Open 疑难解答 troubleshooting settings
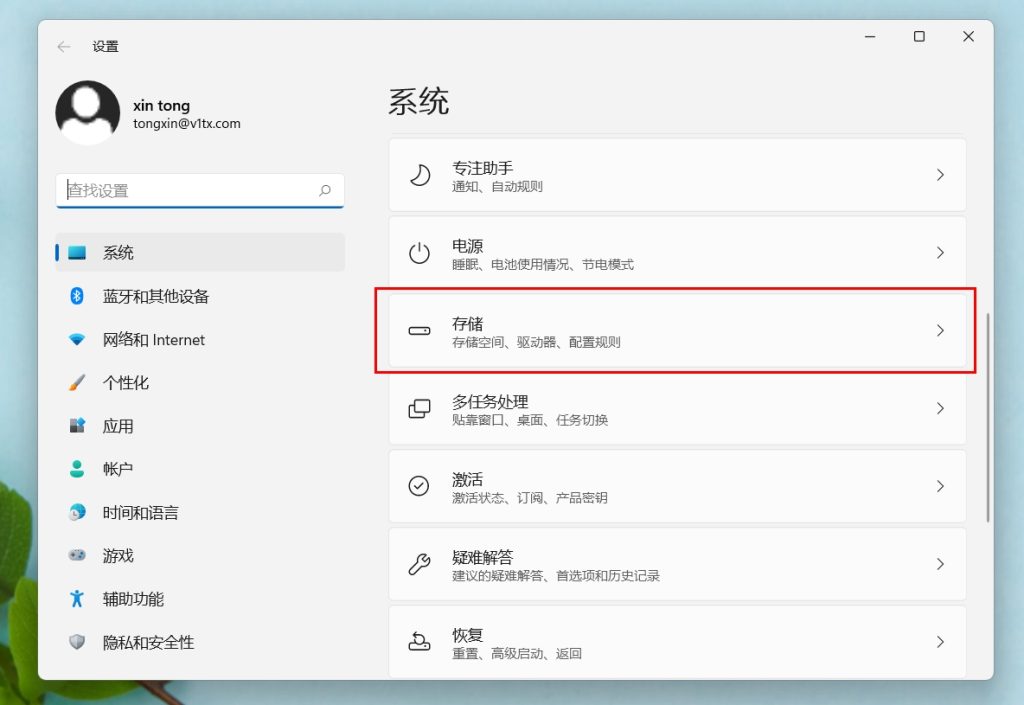The height and width of the screenshot is (705, 1024). pyautogui.click(x=677, y=564)
